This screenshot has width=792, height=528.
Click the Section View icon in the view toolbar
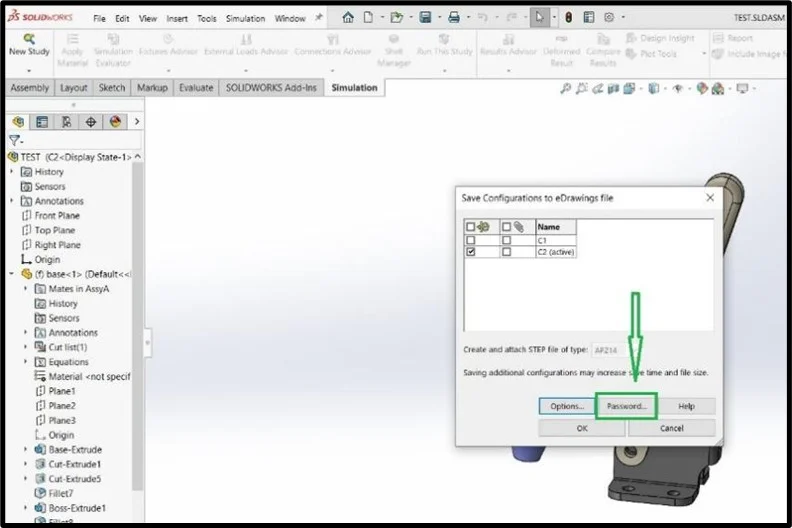coord(613,89)
